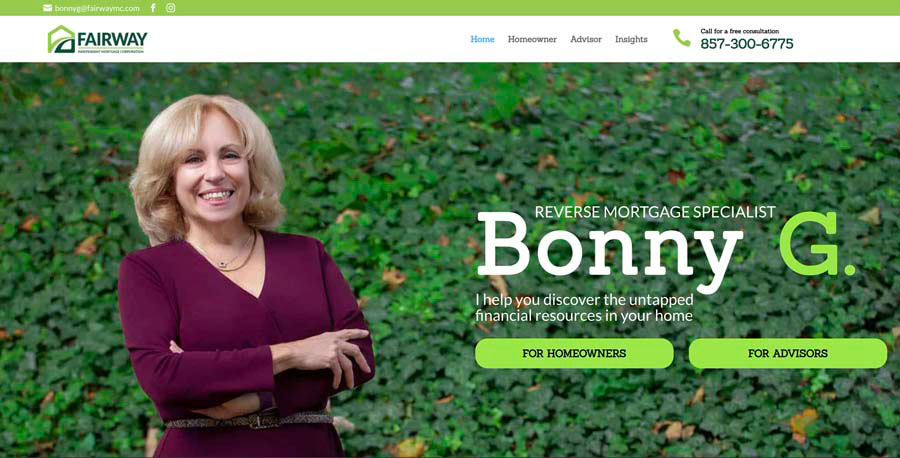Click the 'I help you discover' tagline text
The width and height of the screenshot is (900, 458).
(584, 308)
